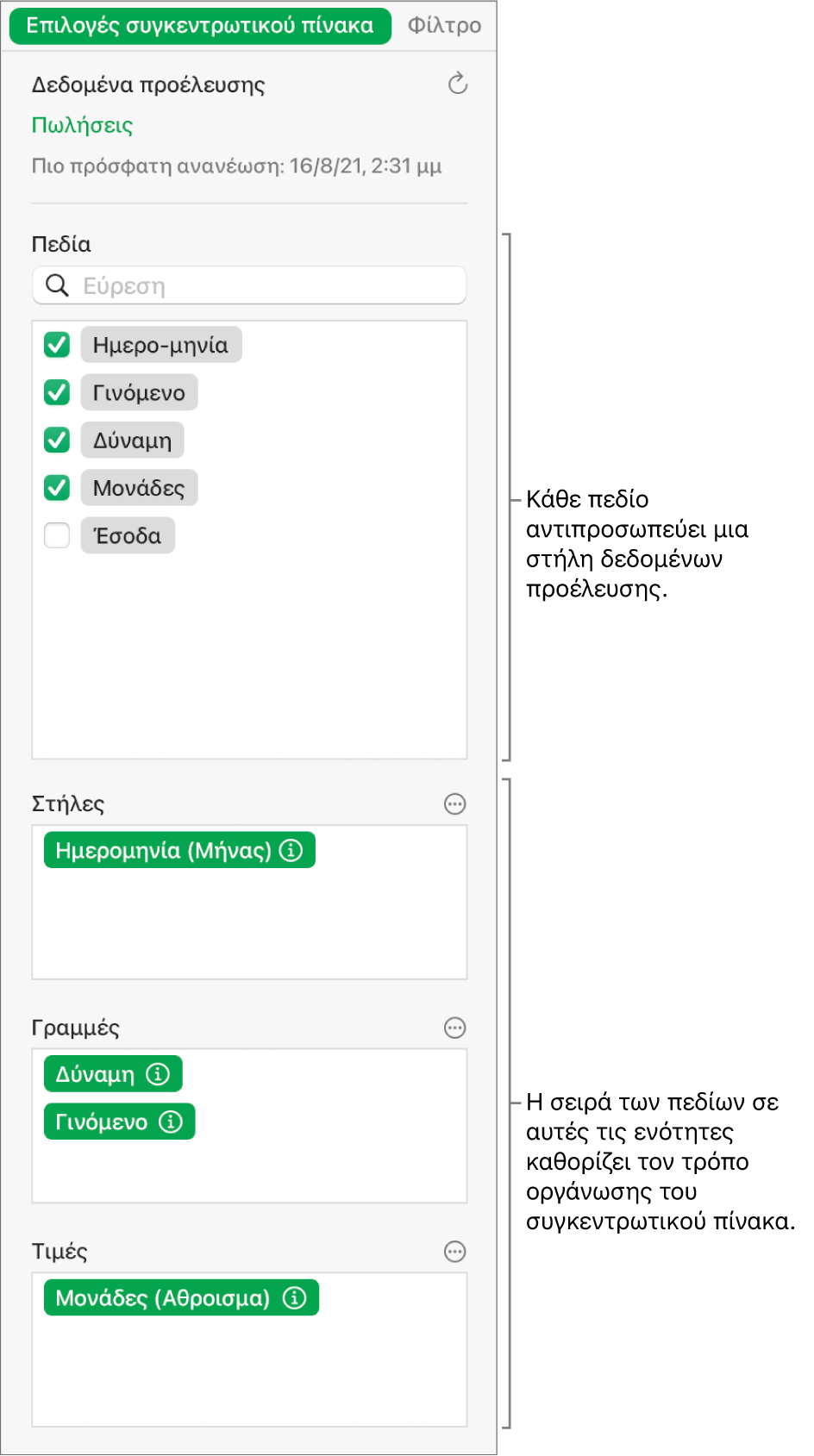
Task: Select the Δύναμη field label in Πεδία
Action: click(x=133, y=441)
